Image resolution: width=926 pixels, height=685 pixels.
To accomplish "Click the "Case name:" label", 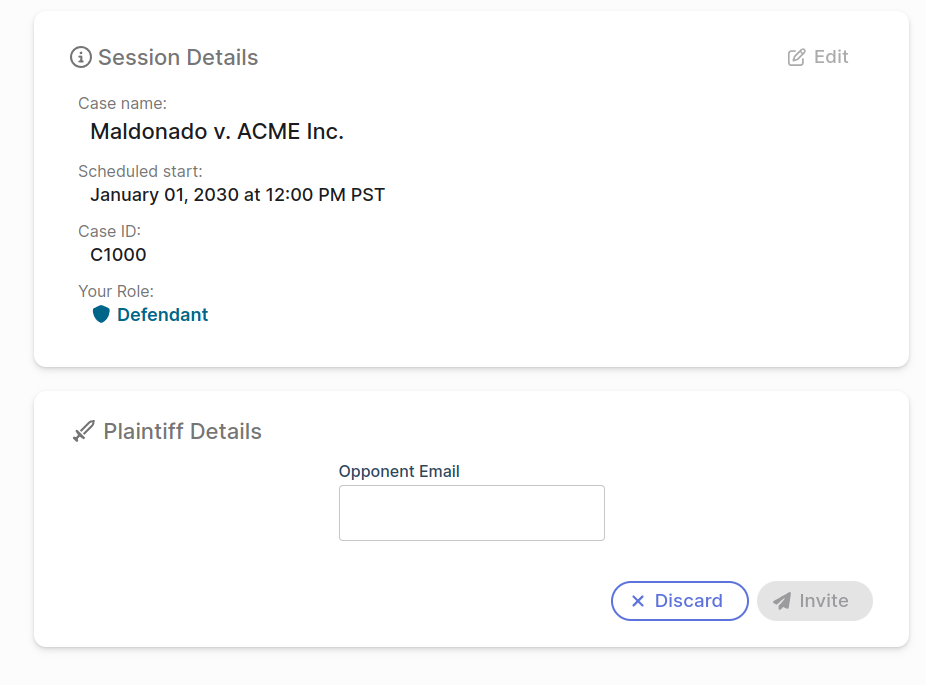I will point(122,103).
